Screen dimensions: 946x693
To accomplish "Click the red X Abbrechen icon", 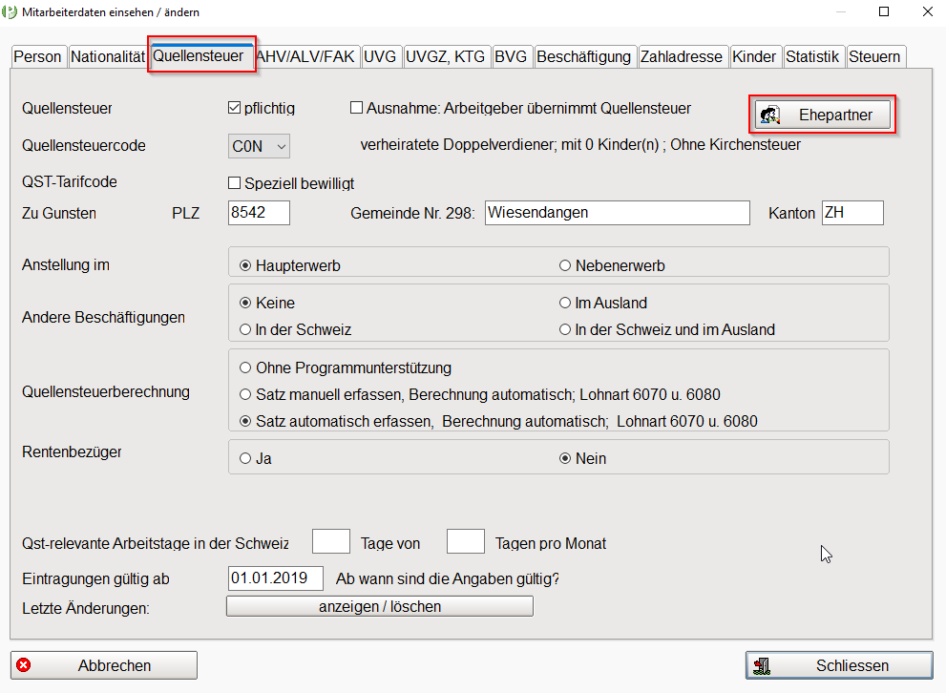I will pos(24,665).
